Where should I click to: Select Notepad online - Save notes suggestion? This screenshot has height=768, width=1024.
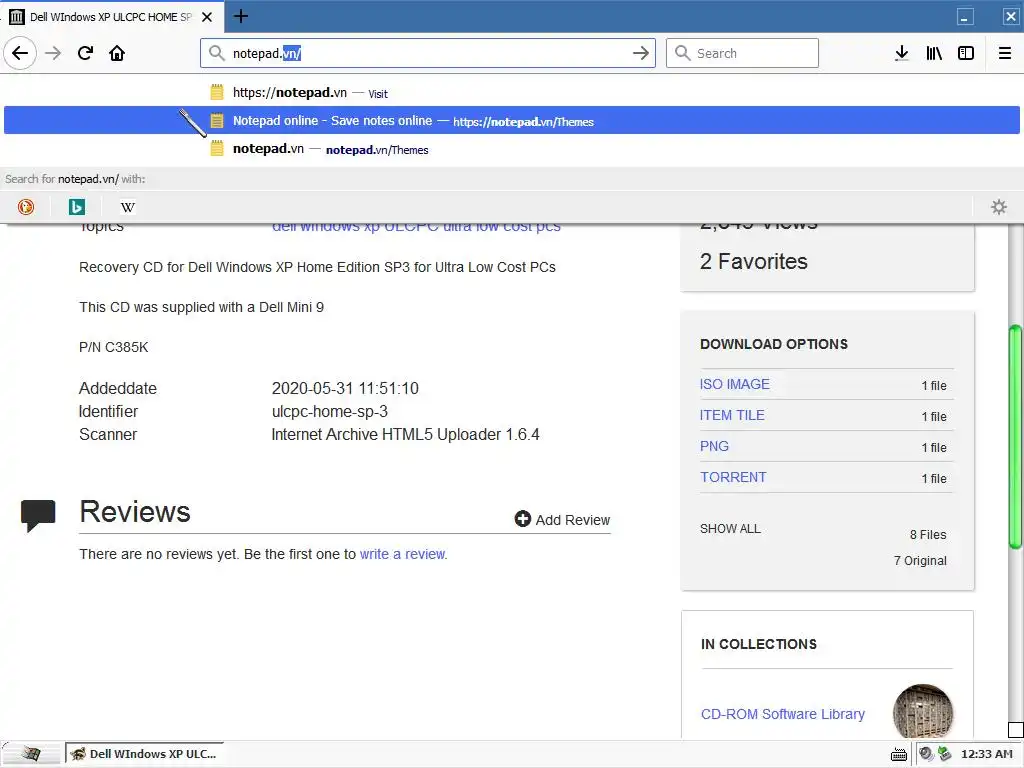pos(511,121)
